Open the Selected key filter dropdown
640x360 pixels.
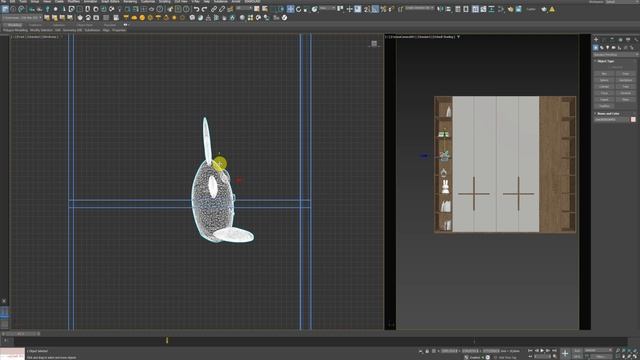click(x=598, y=350)
